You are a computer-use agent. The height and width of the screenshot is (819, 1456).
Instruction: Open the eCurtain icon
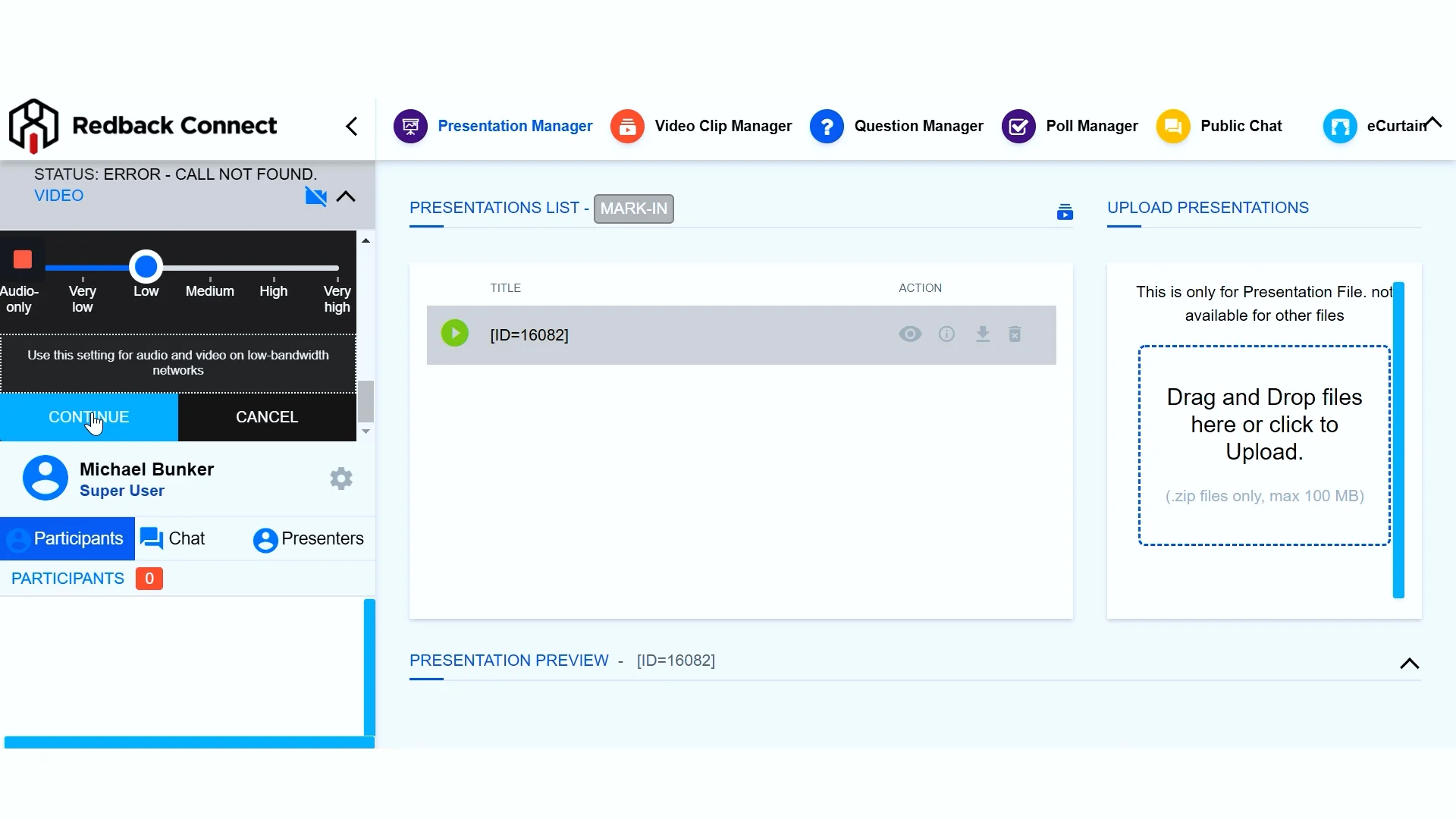[x=1340, y=126]
